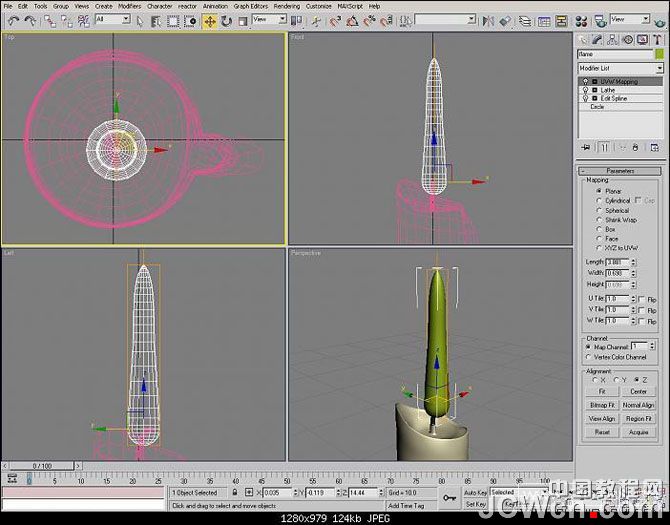Click the Quick Render teapot icon
The height and width of the screenshot is (525, 670).
pos(661,21)
